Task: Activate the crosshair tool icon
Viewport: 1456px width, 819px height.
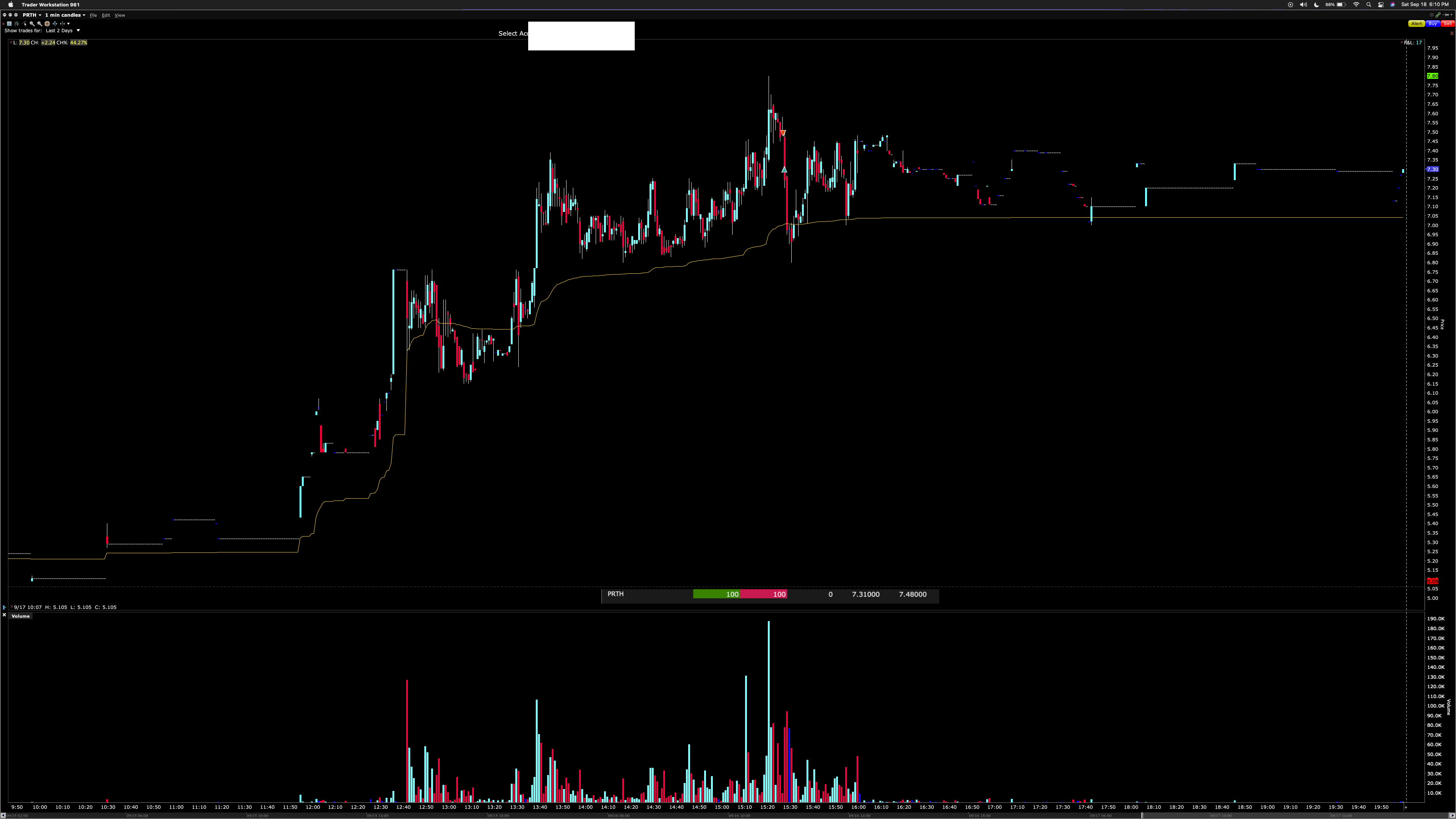Action: [x=47, y=24]
